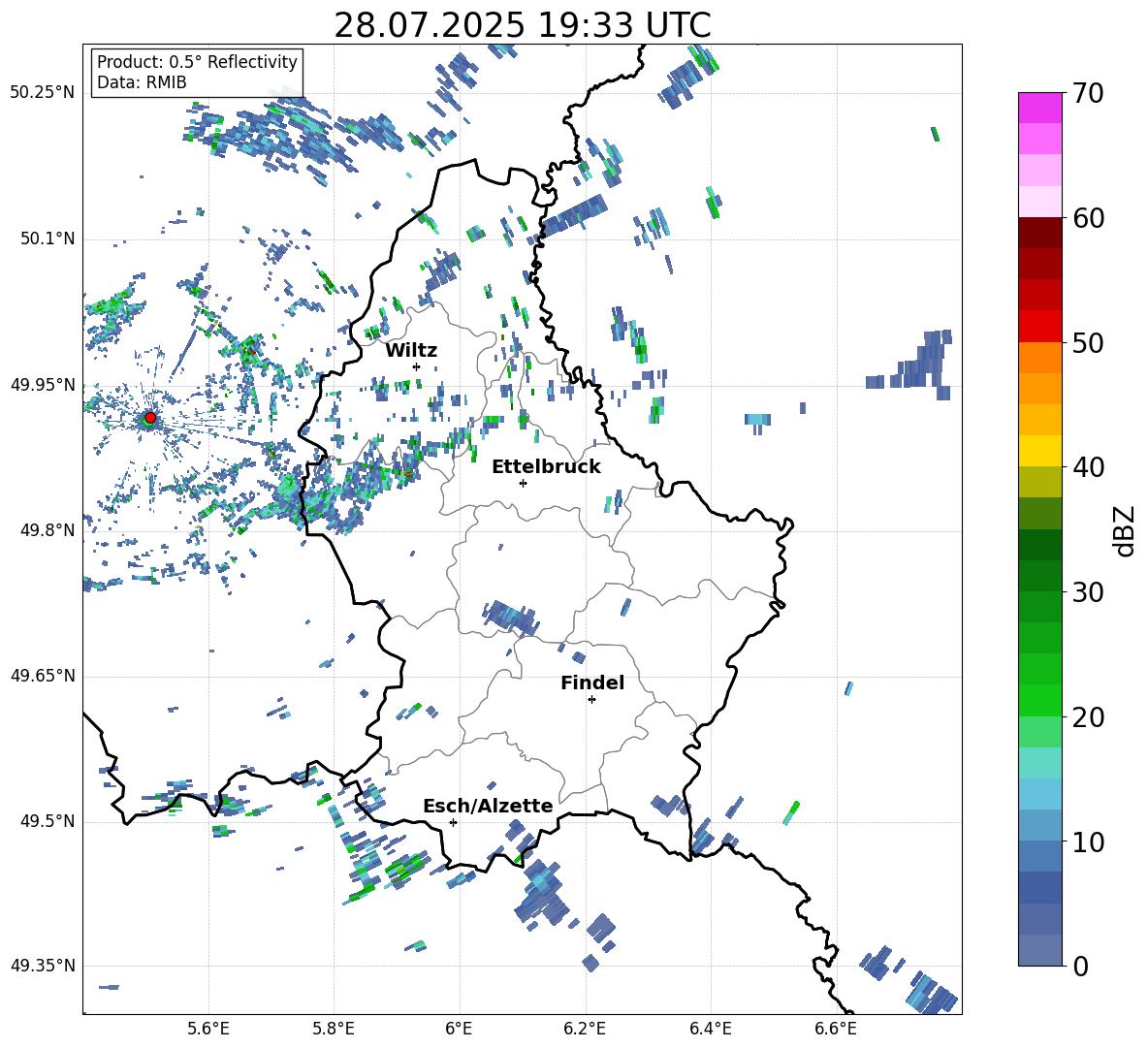Click the magenta top colorbar segment
This screenshot has height=1048, width=1148.
click(1039, 109)
